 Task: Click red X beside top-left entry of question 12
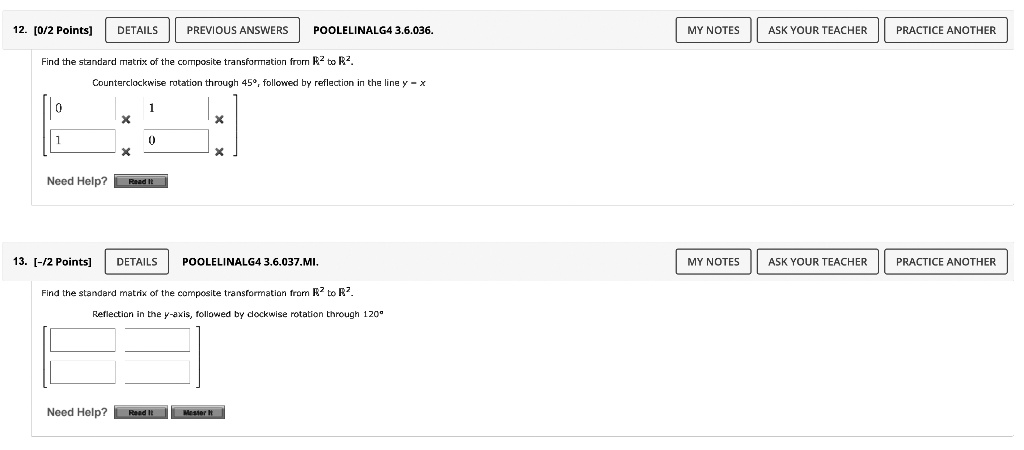(125, 120)
